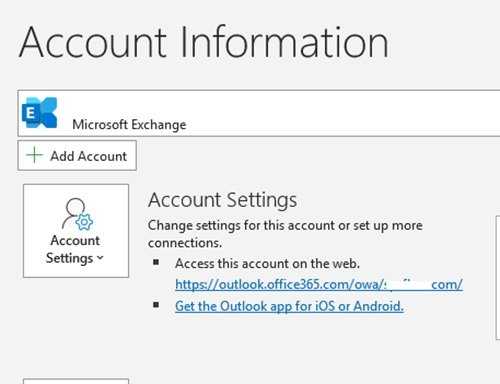The height and width of the screenshot is (384, 500).
Task: Click the person-with-gear Account Settings icon
Action: (77, 214)
